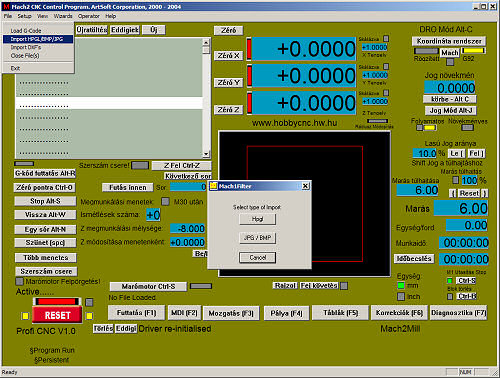The image size is (500, 378).
Task: Click the Több menetes button
Action: (46, 258)
